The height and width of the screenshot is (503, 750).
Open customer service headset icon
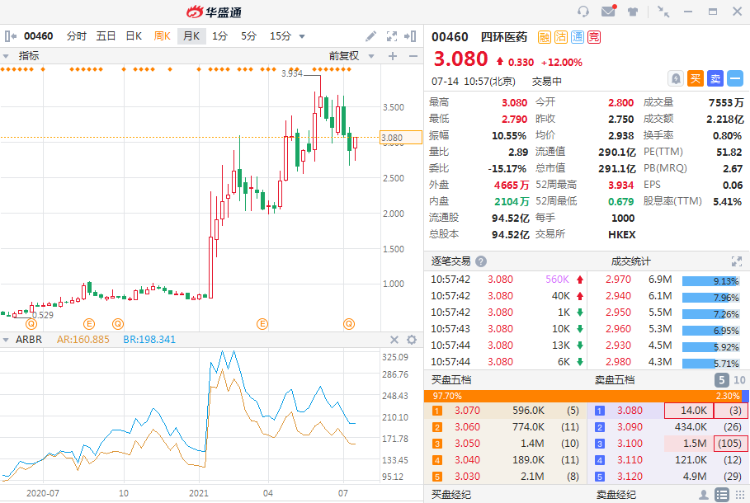pos(583,11)
